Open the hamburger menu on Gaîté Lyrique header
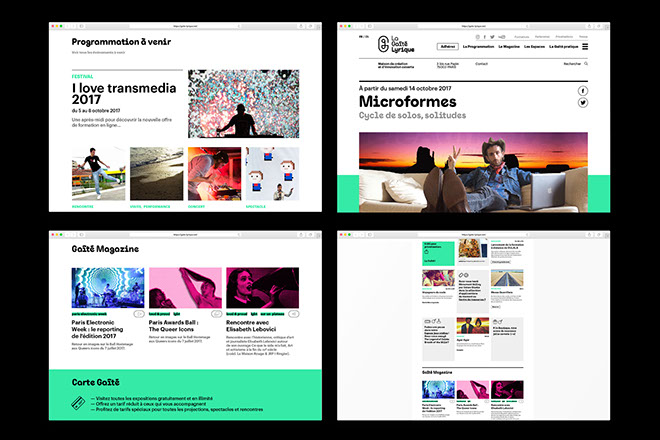Image resolution: width=660 pixels, height=440 pixels. click(585, 47)
